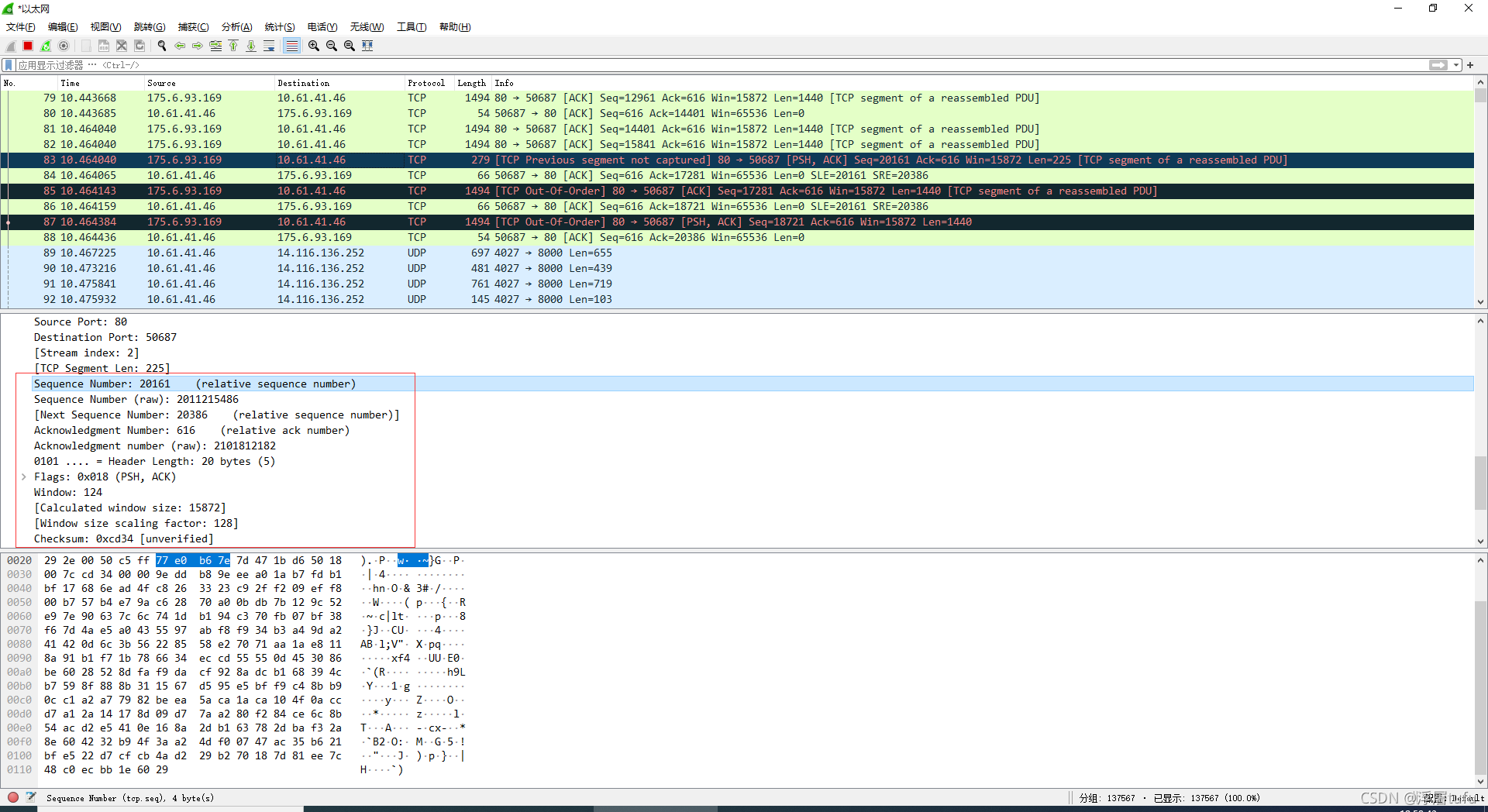Click the add filter button plus
Viewport: 1488px width, 812px height.
coord(1470,65)
